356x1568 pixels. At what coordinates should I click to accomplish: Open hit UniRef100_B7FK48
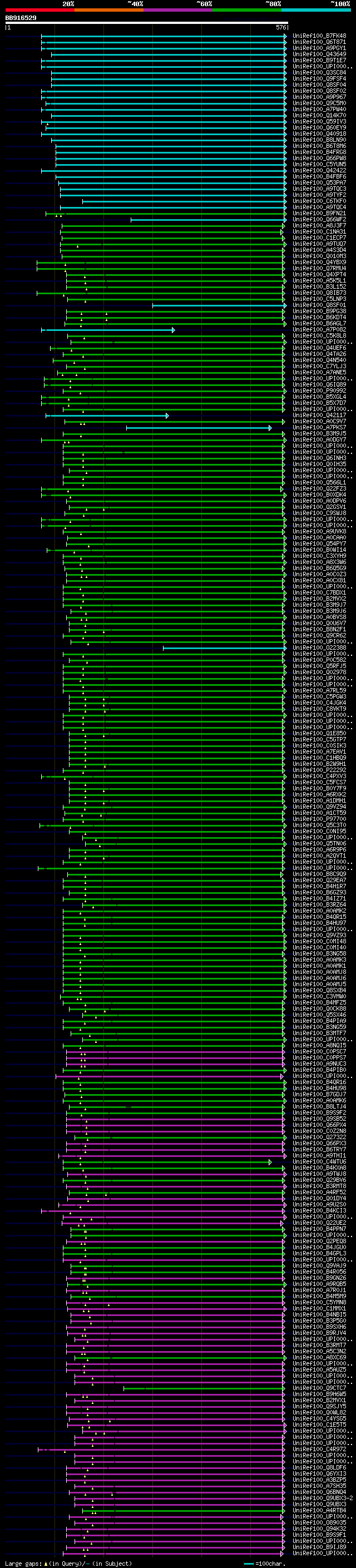[x=319, y=36]
